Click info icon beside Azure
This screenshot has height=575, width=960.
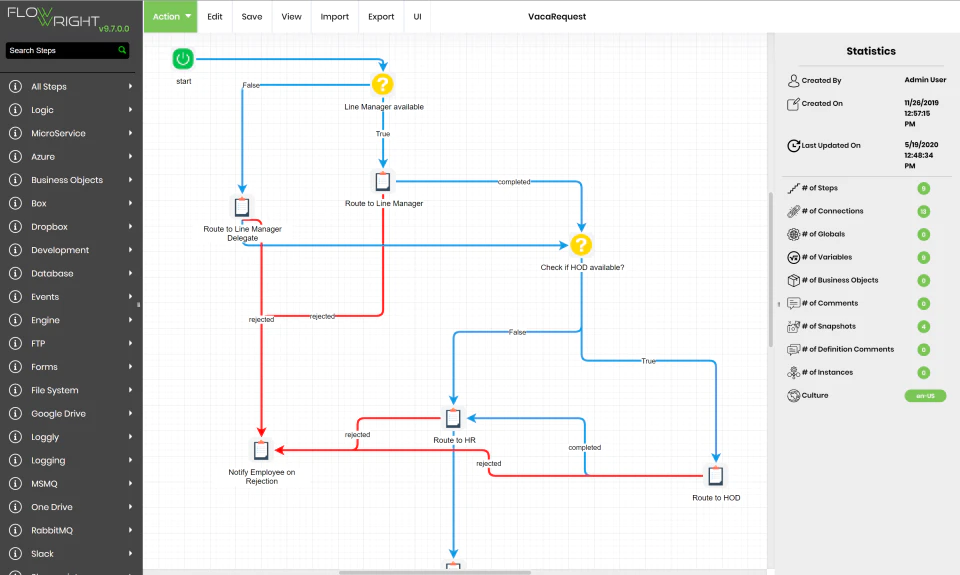[15, 157]
